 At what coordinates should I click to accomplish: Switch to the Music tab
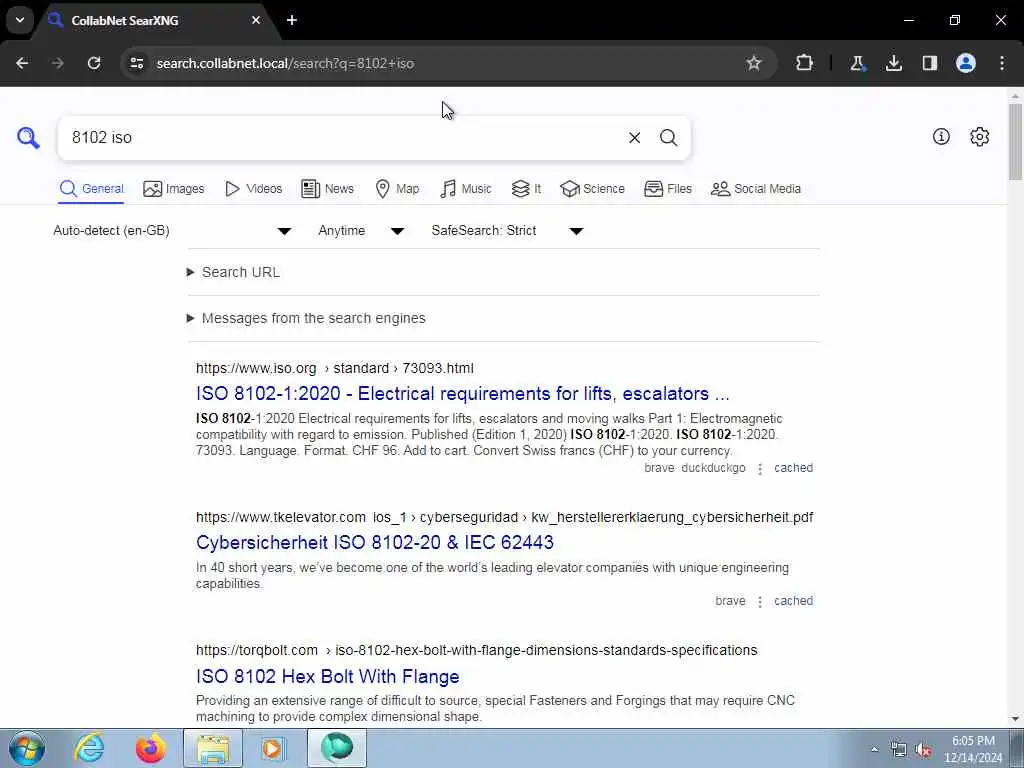(x=465, y=189)
